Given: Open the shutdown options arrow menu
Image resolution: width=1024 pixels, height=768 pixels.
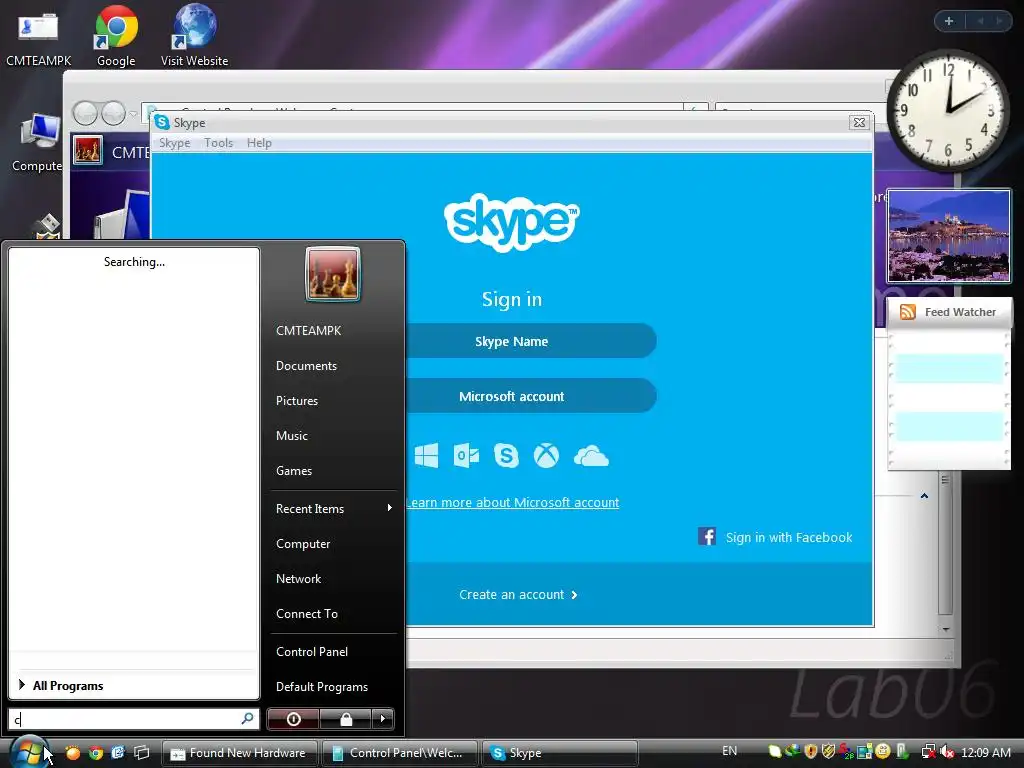Looking at the screenshot, I should (x=383, y=719).
